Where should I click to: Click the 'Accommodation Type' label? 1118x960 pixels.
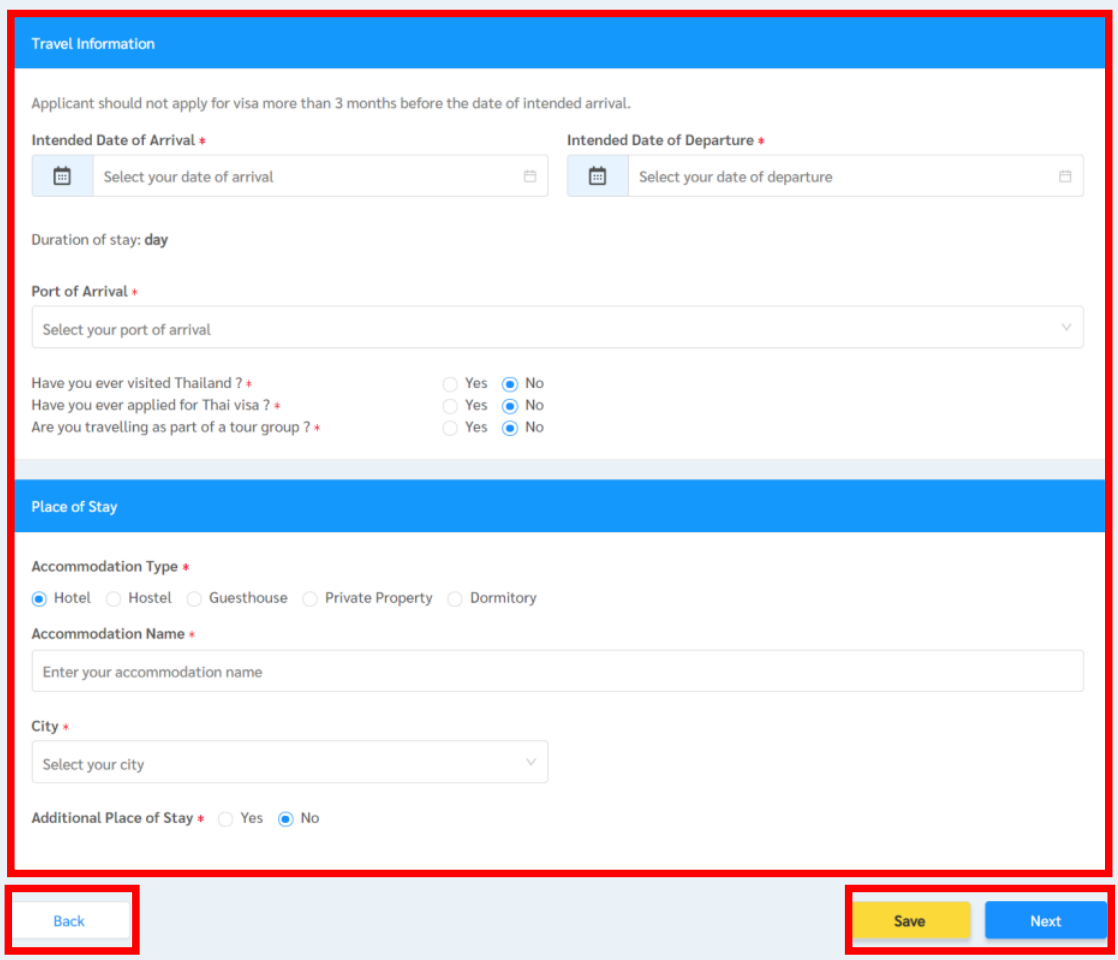pos(105,566)
